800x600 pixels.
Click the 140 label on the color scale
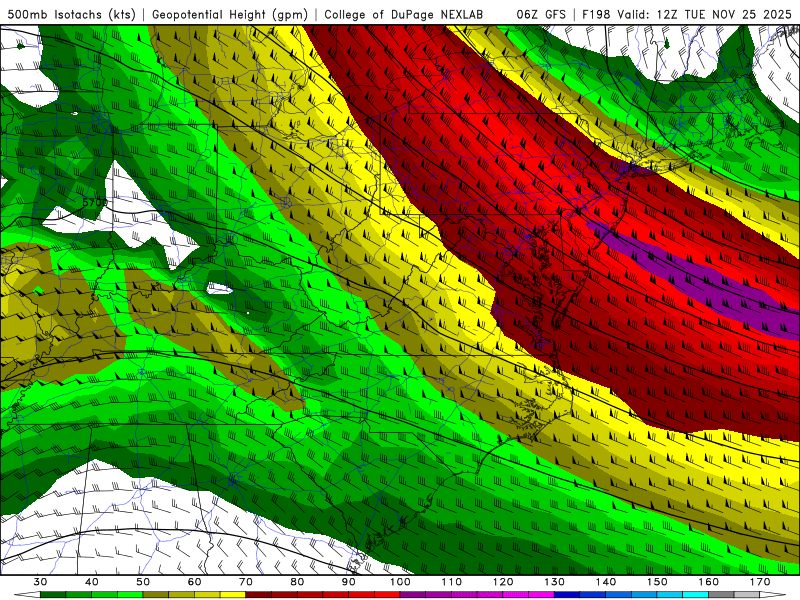pos(606,582)
